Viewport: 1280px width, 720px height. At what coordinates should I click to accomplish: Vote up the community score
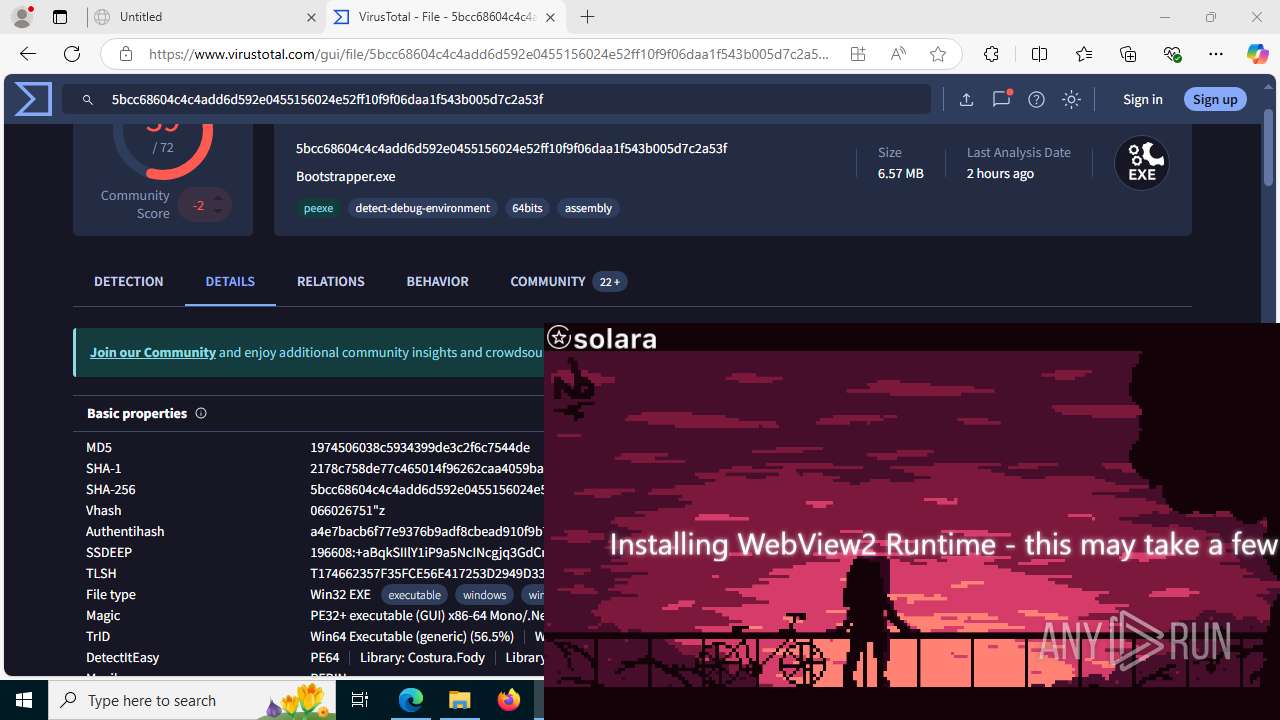(218, 197)
